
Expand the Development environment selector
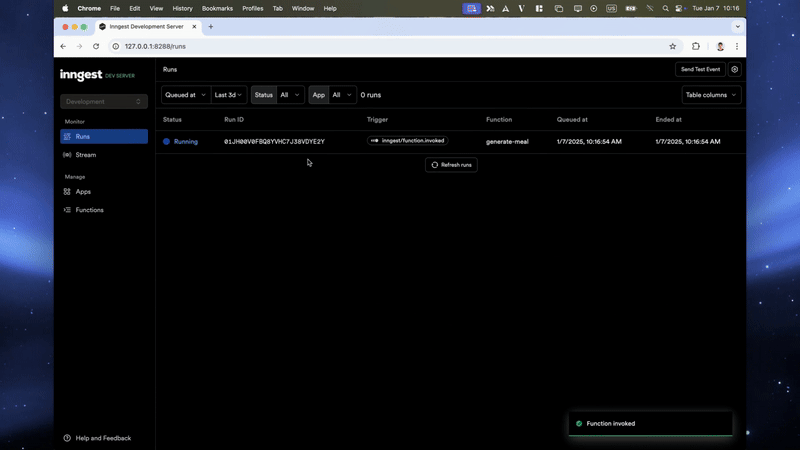point(104,101)
